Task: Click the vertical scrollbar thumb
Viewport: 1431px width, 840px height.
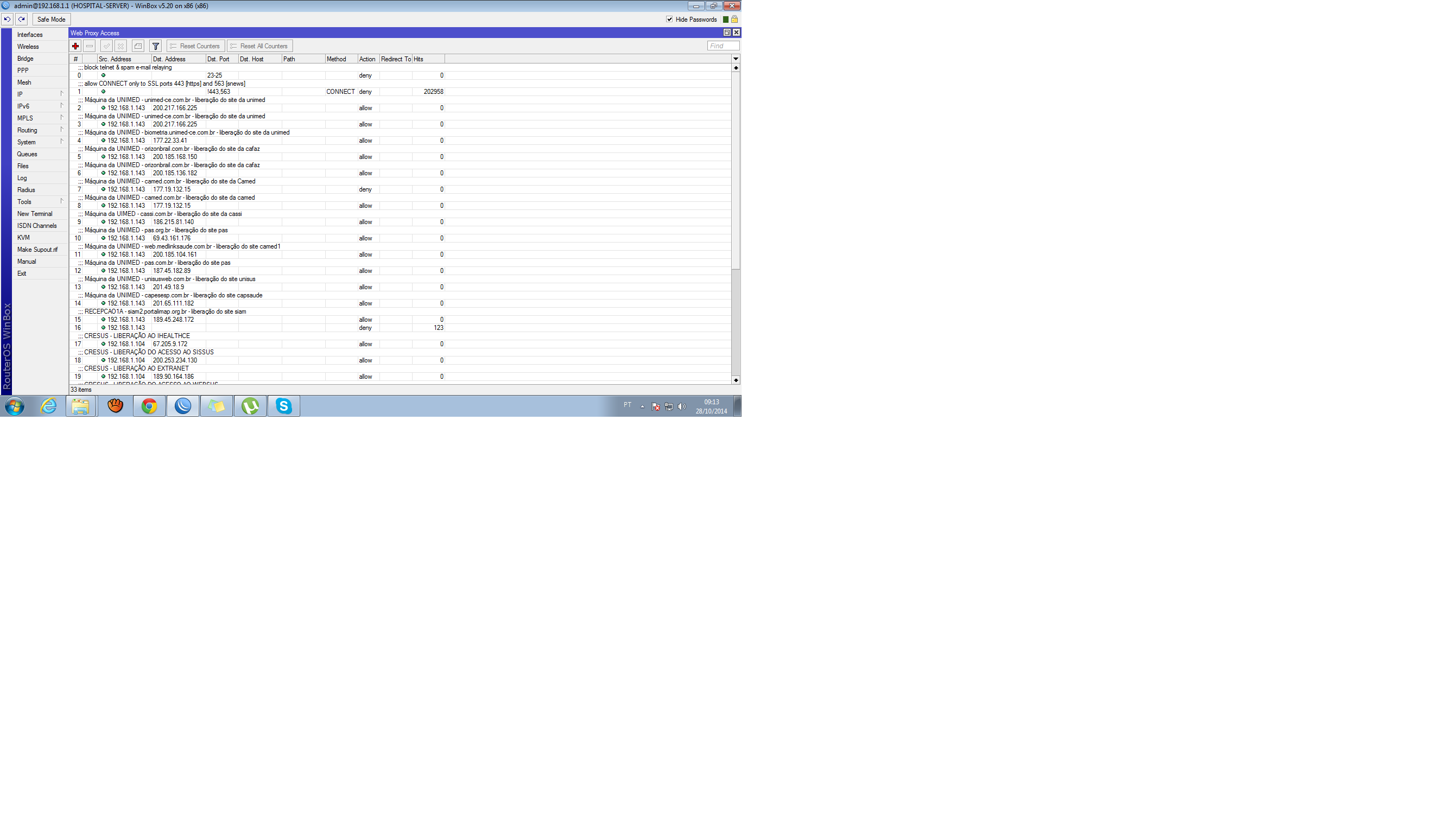Action: pos(736,170)
